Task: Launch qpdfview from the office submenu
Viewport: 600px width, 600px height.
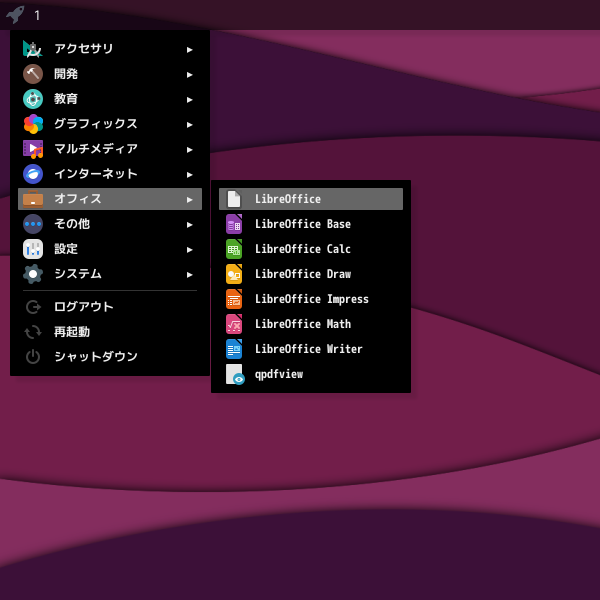Action: pos(311,374)
